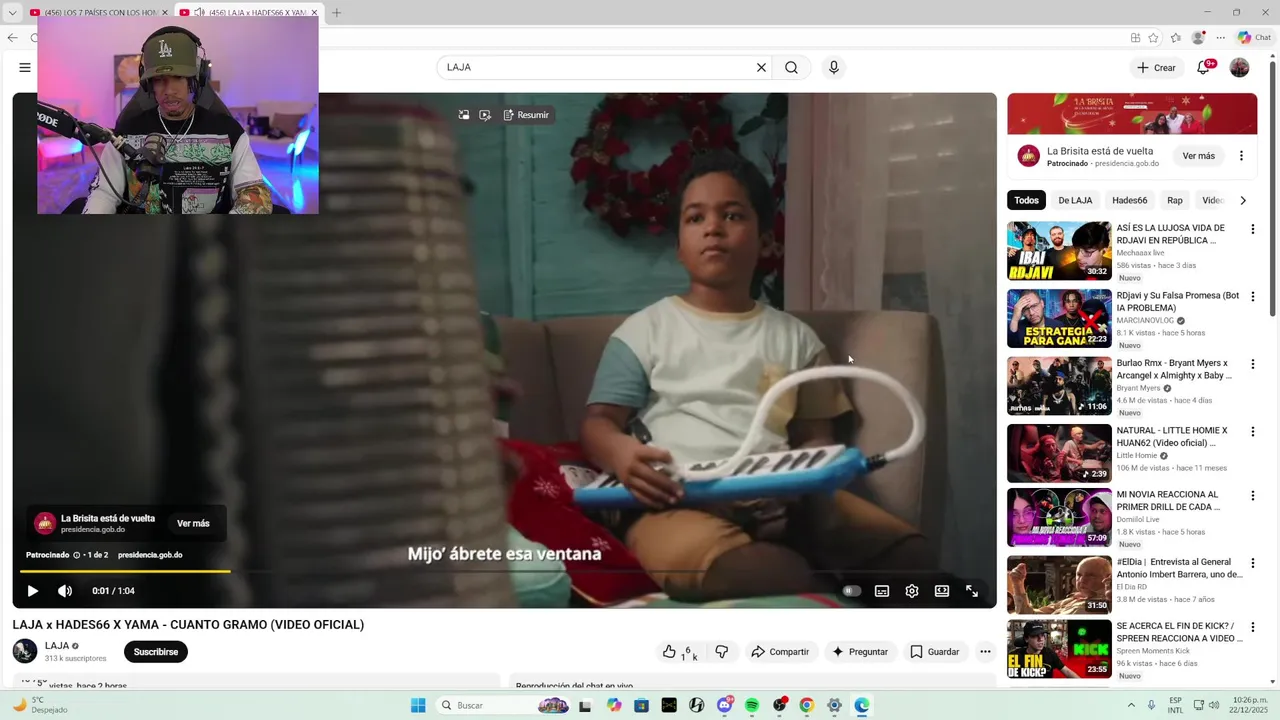This screenshot has height=720, width=1280.
Task: Open more actions ellipsis below video
Action: (985, 652)
